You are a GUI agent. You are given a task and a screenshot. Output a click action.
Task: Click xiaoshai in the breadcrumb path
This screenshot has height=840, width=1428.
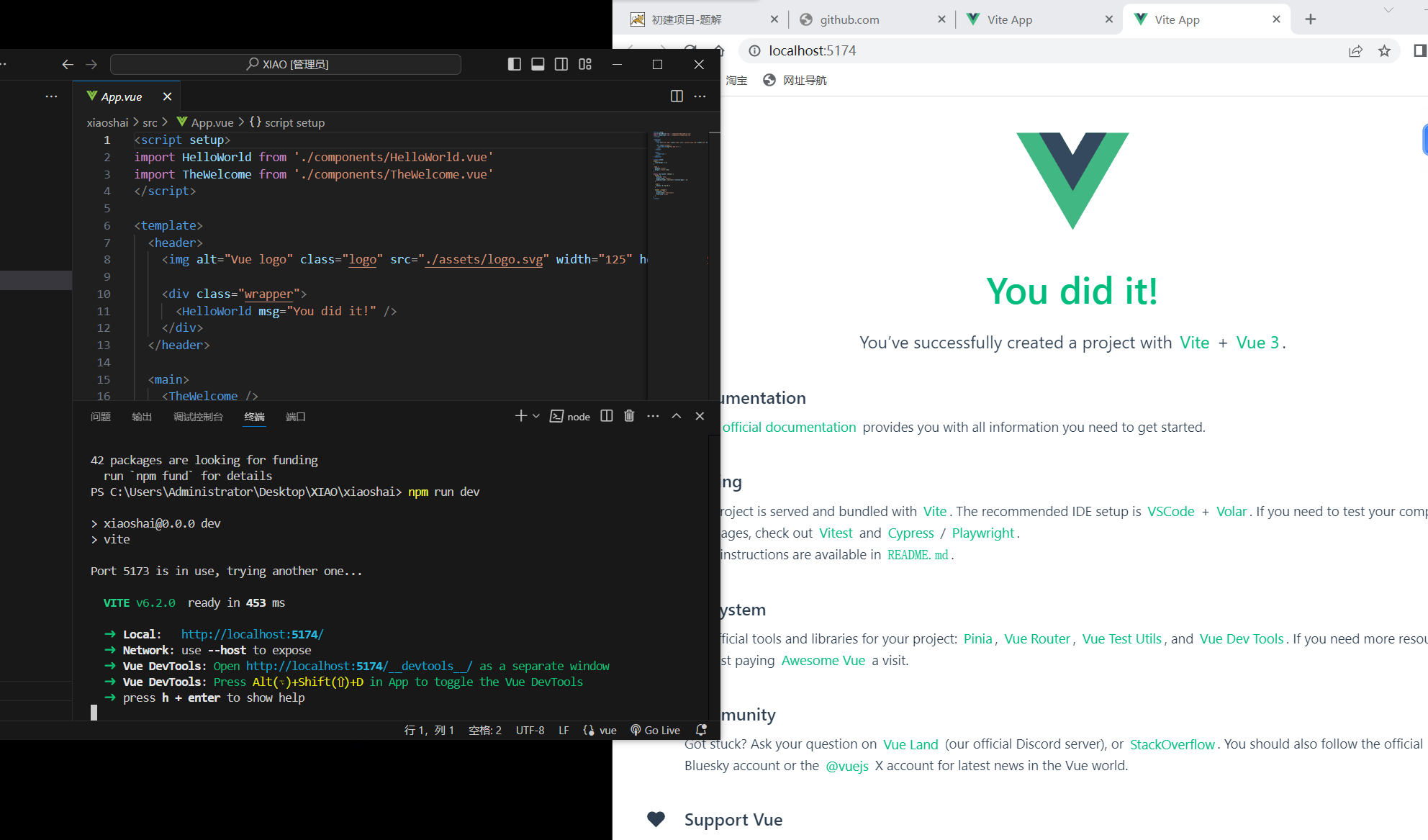107,122
